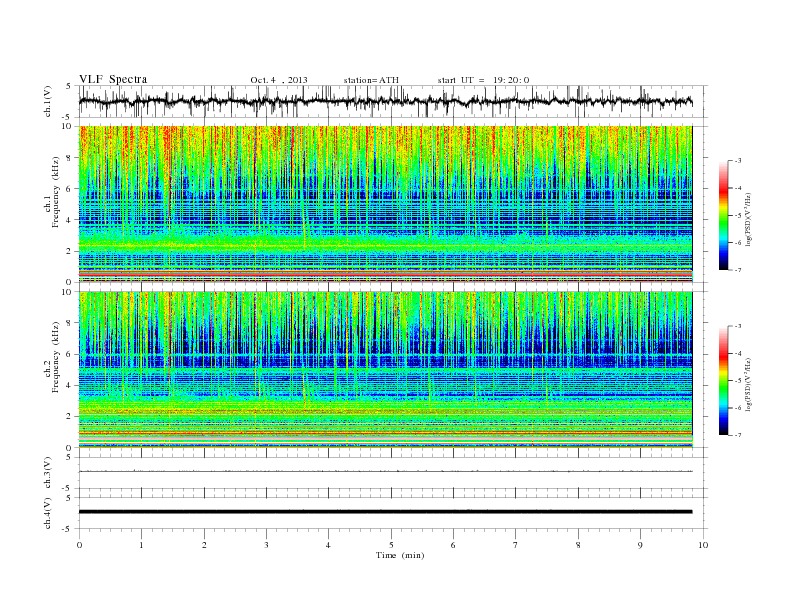Click the ch.2 'Frequency (kHz)' axis label
Screen dimensions: 792x612
pos(56,356)
